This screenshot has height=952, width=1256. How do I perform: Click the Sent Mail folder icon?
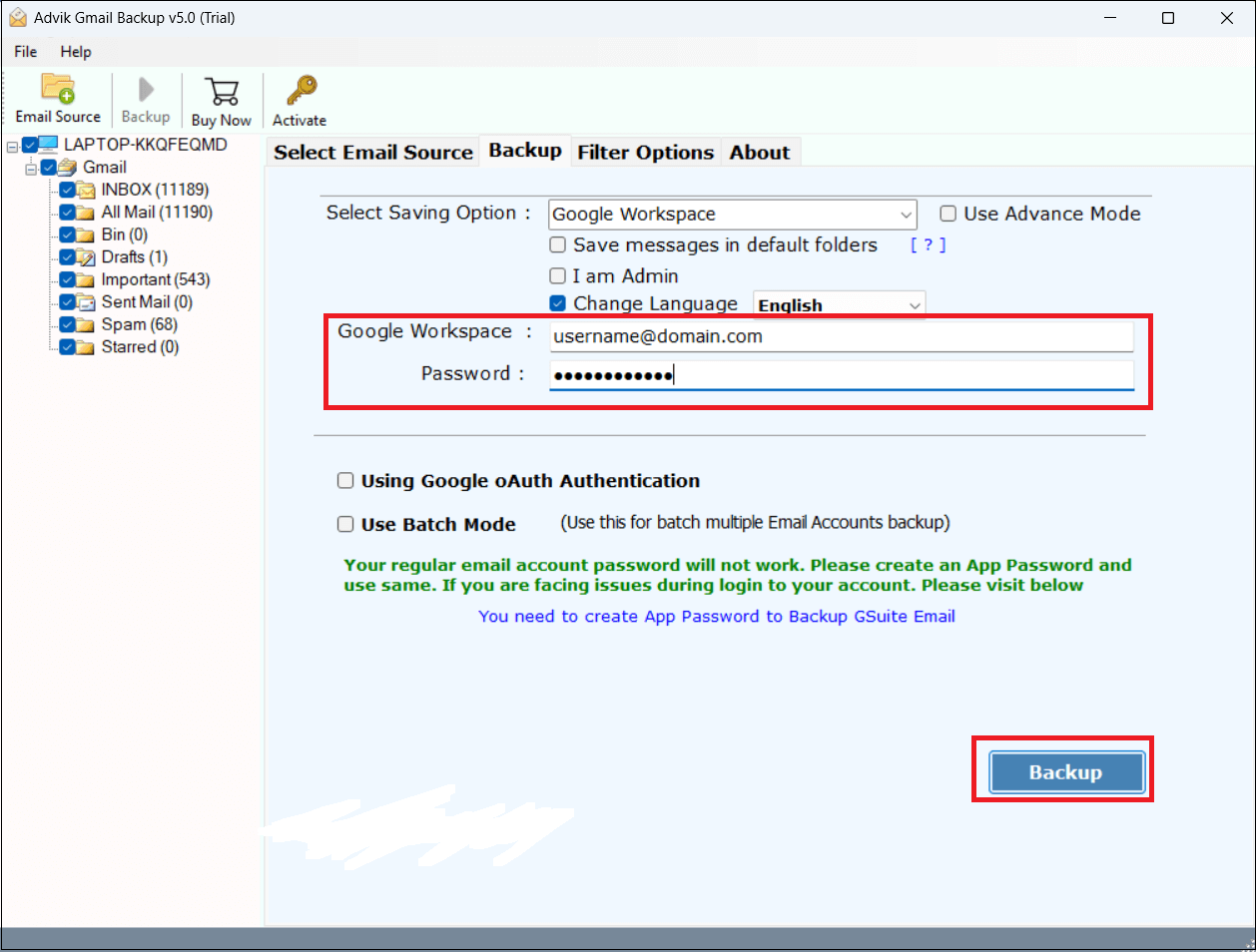tap(86, 302)
